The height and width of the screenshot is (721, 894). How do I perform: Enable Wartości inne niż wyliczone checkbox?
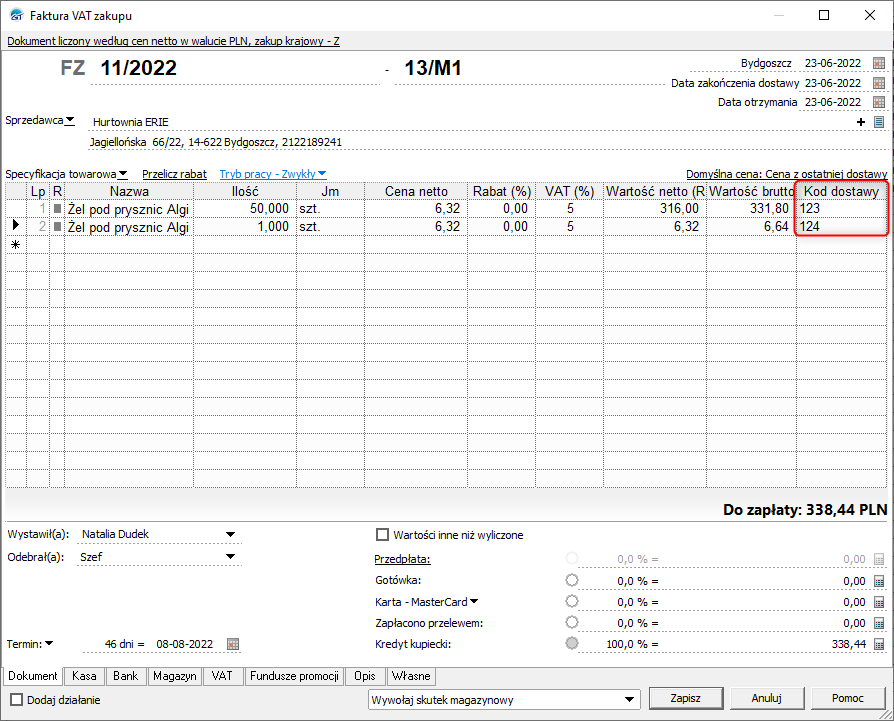tap(382, 535)
